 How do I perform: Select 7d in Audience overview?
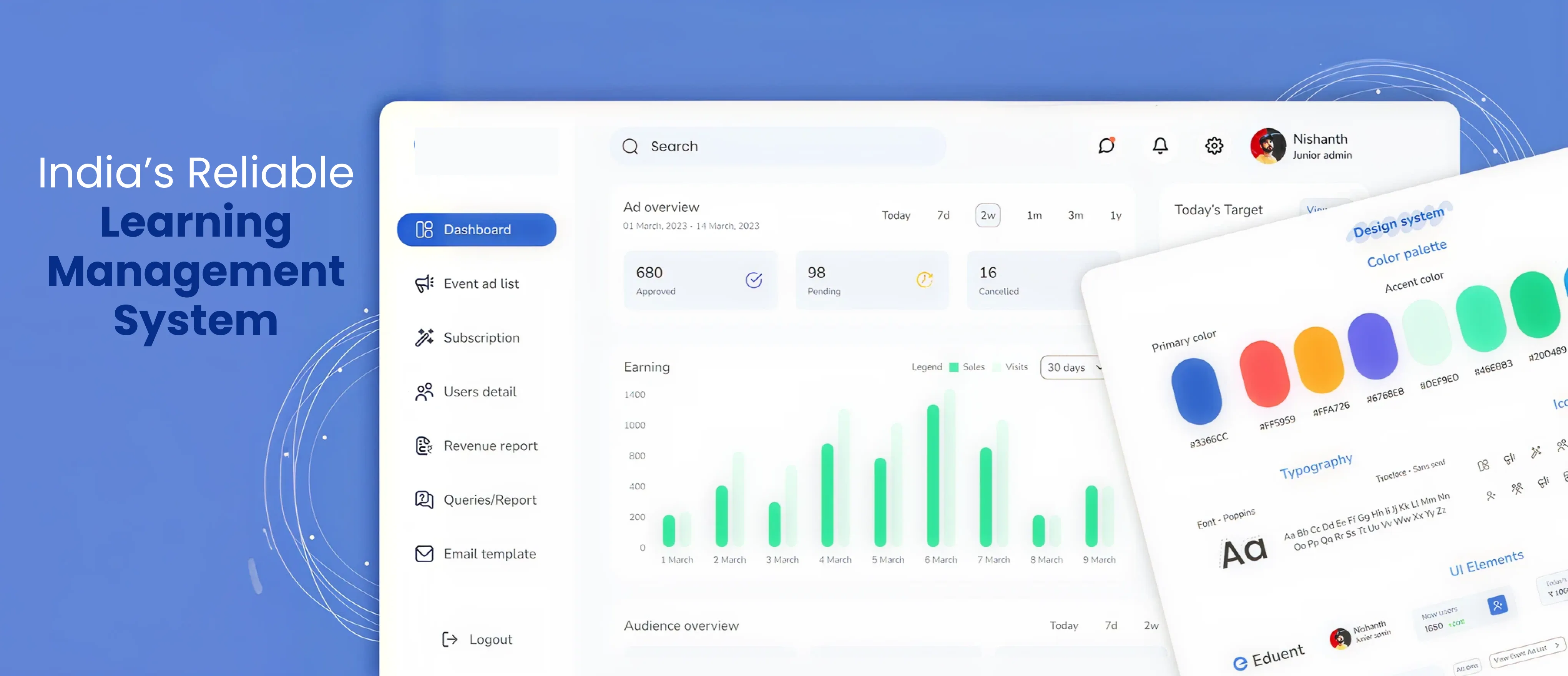1111,626
